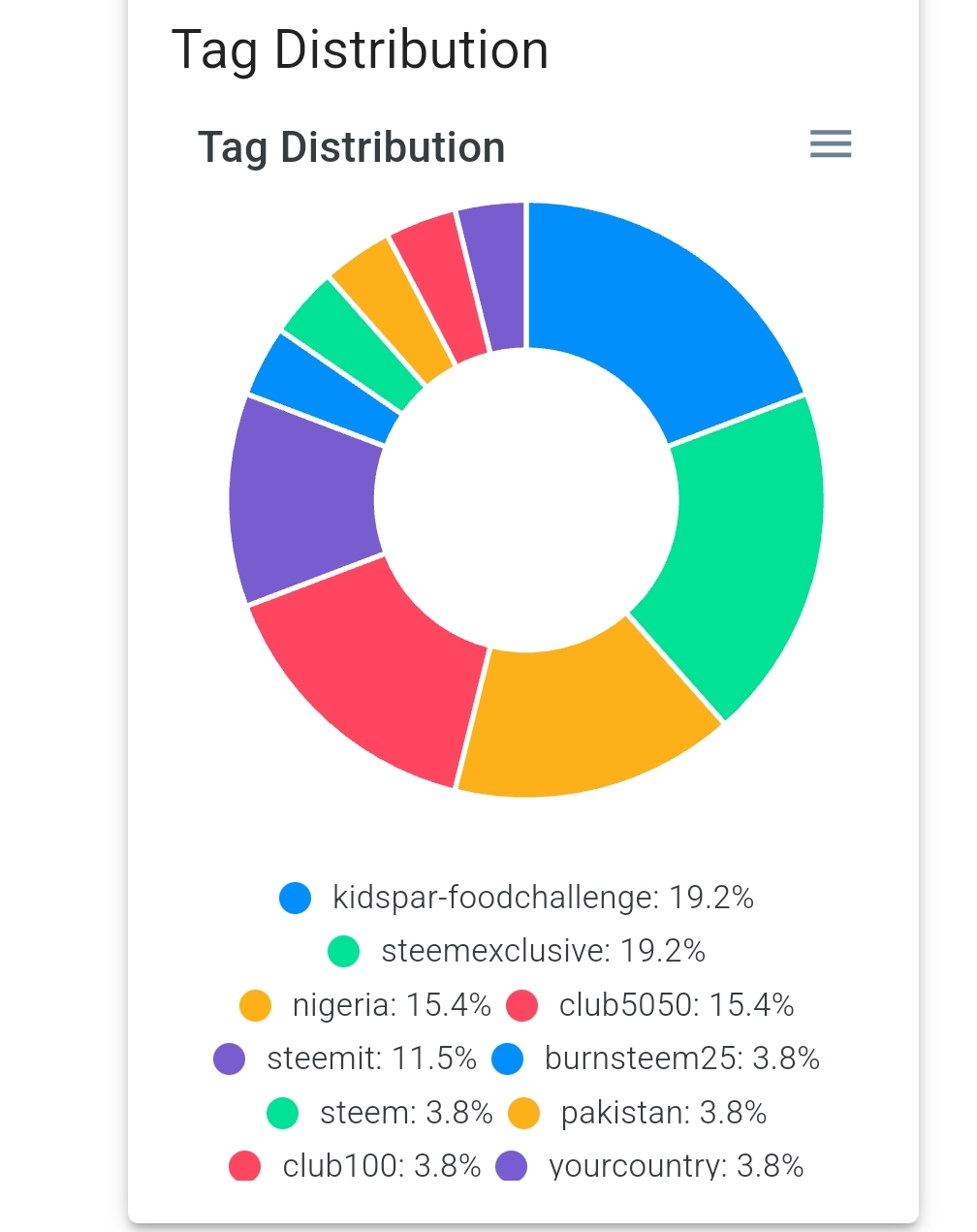Click the red club100 legend marker
This screenshot has height=1232, width=977.
245,1166
